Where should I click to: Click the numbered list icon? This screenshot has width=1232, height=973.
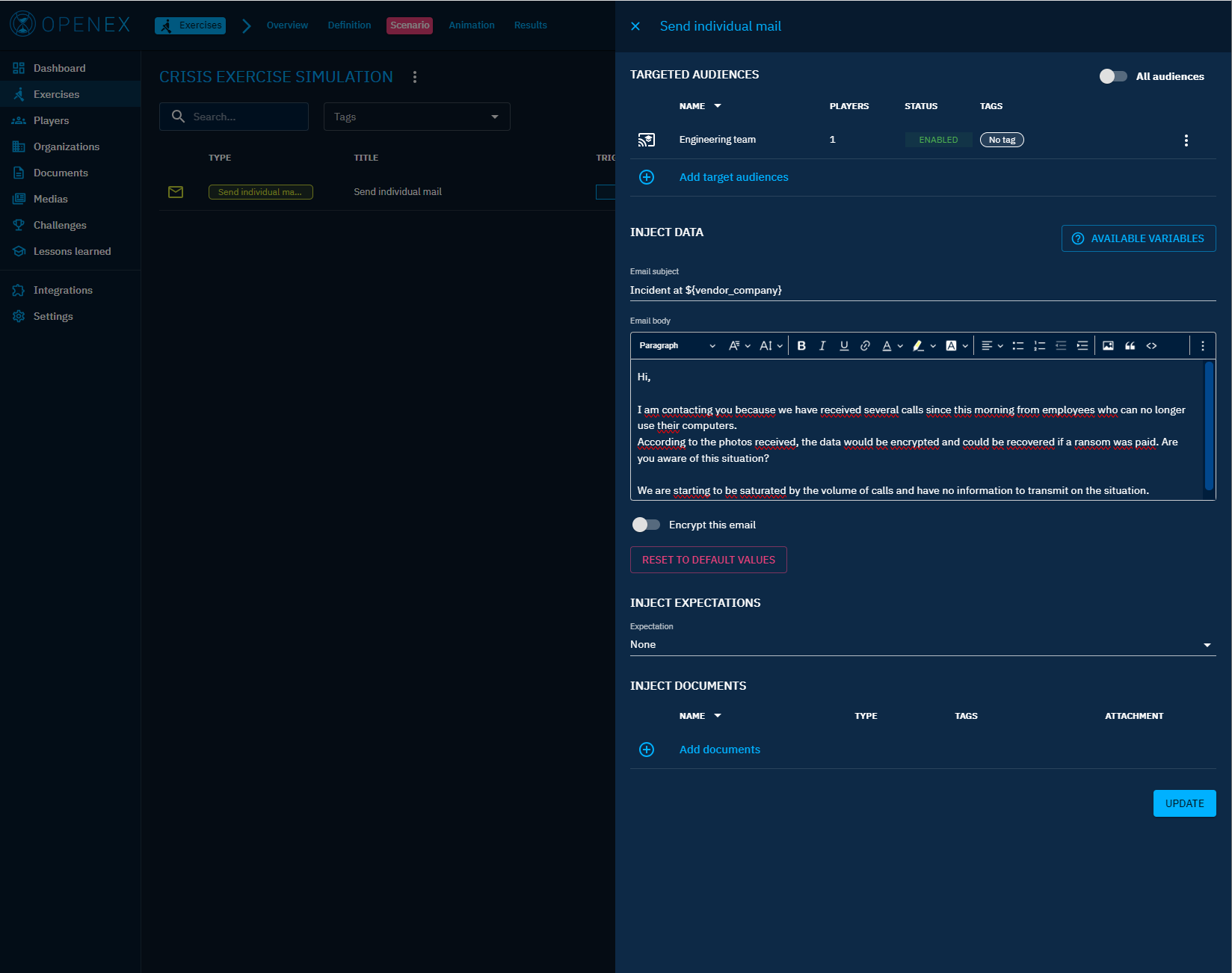pyautogui.click(x=1039, y=346)
